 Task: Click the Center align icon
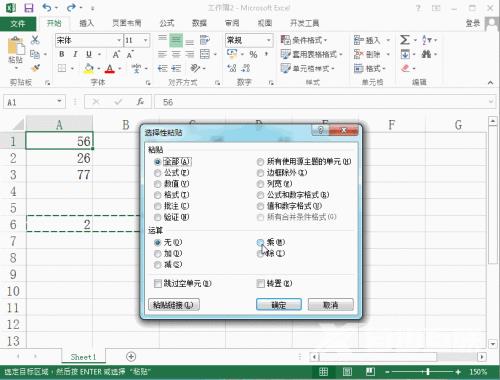tap(176, 54)
